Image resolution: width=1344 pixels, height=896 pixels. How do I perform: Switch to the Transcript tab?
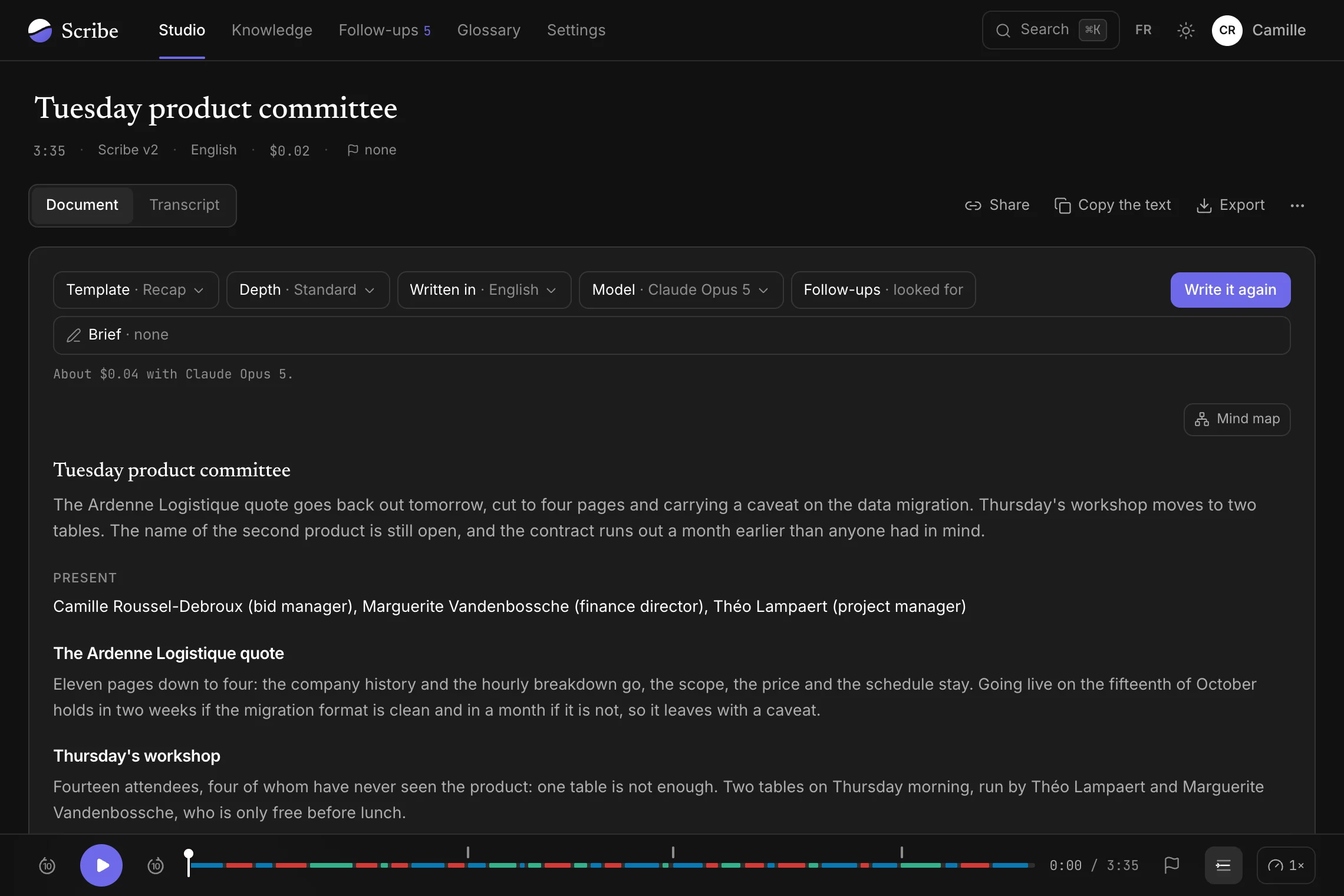click(184, 205)
